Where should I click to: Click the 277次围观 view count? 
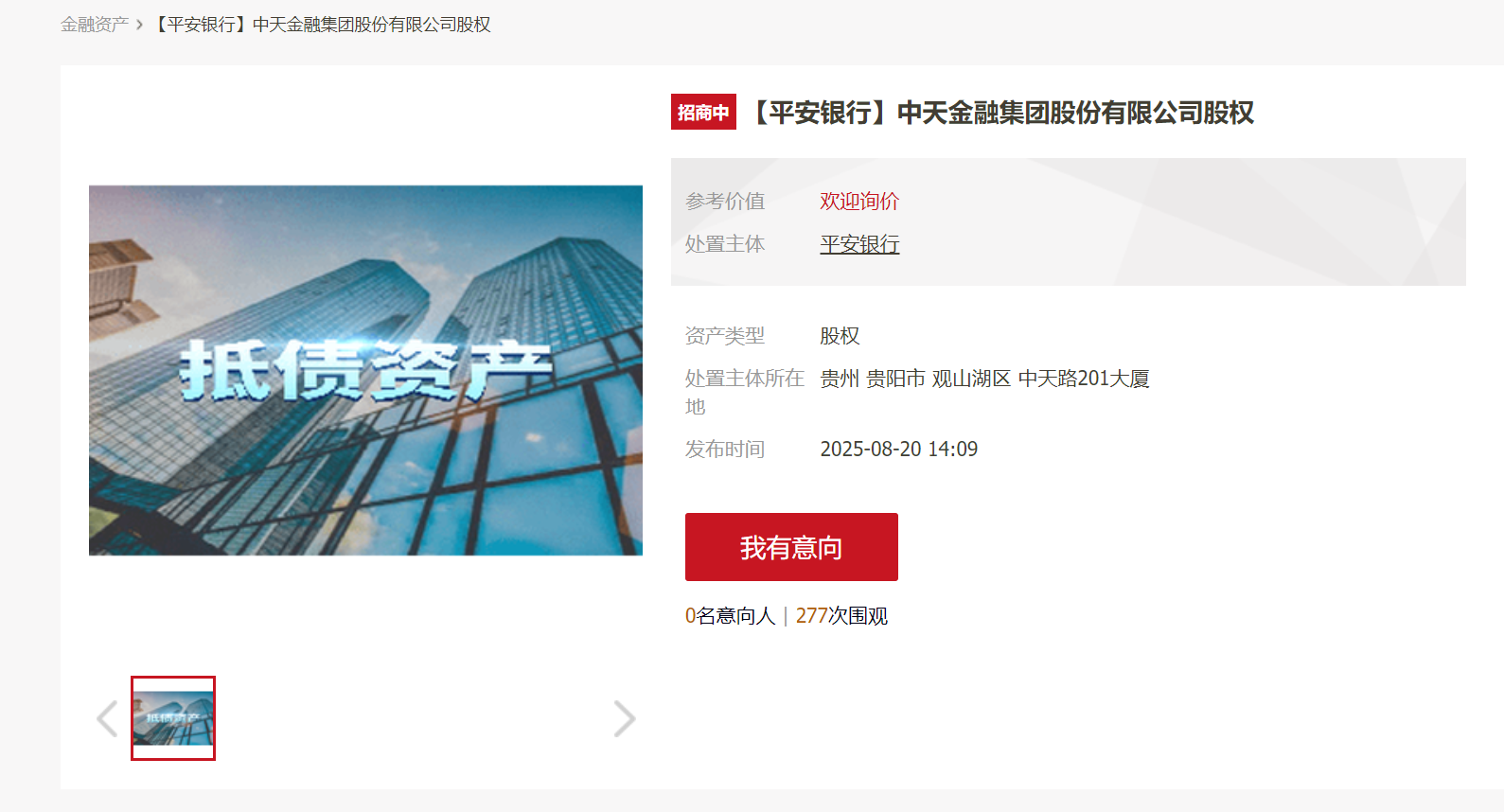[x=841, y=616]
